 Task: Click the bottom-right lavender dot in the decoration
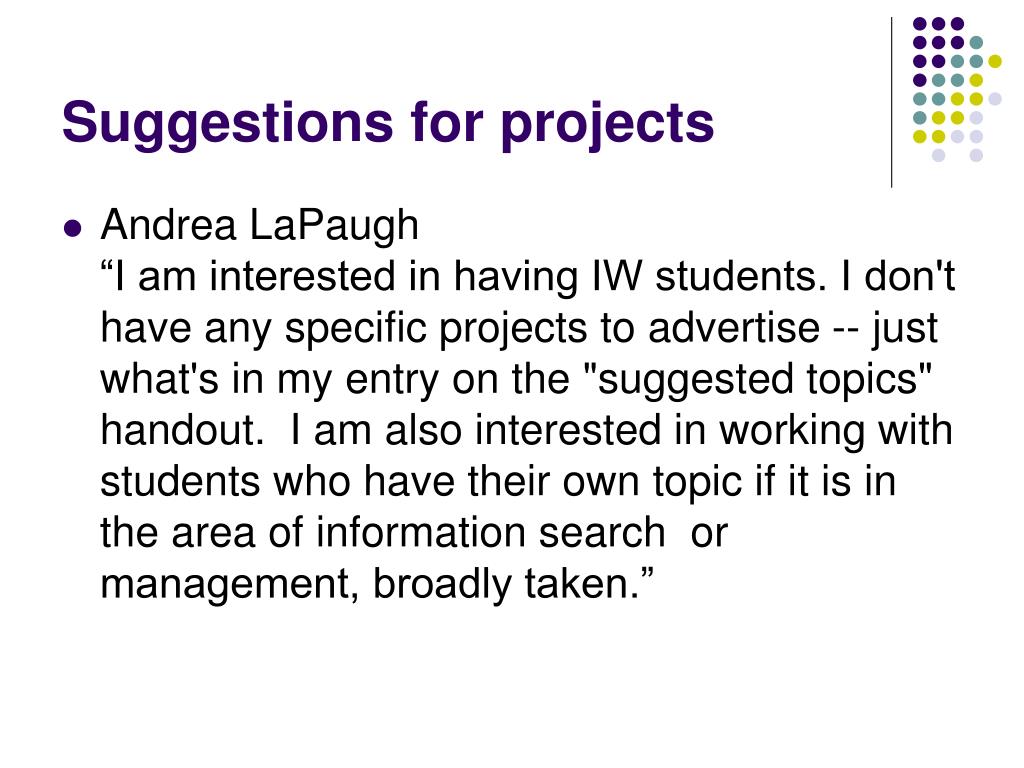(x=976, y=155)
